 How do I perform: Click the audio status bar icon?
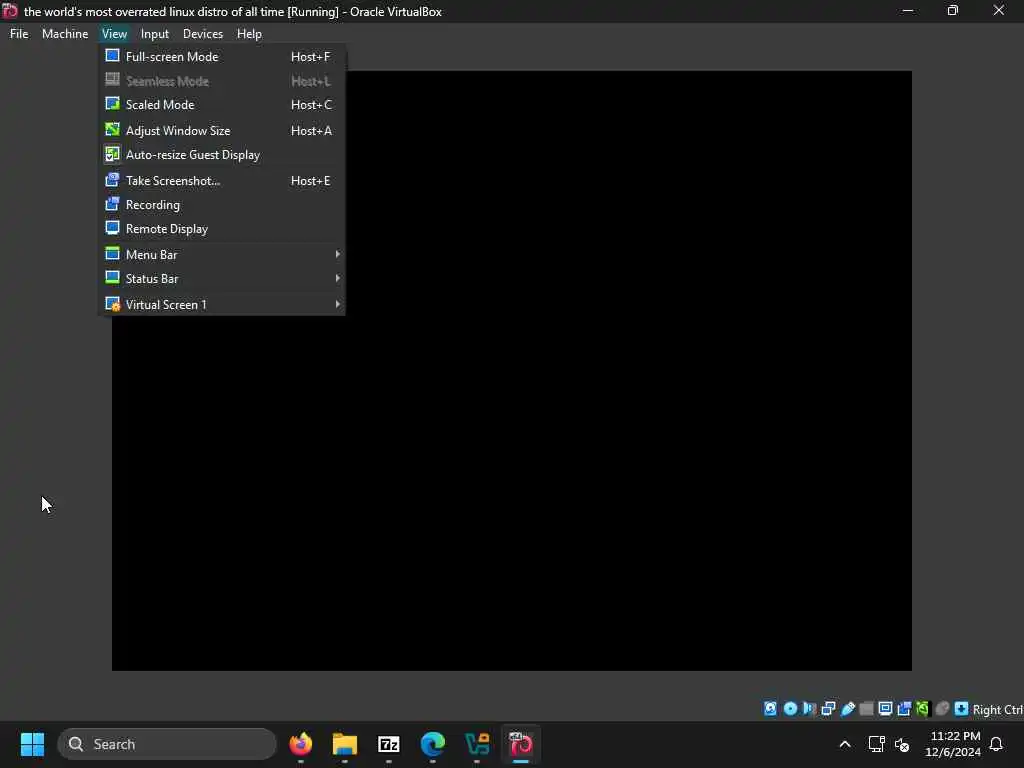click(x=809, y=709)
